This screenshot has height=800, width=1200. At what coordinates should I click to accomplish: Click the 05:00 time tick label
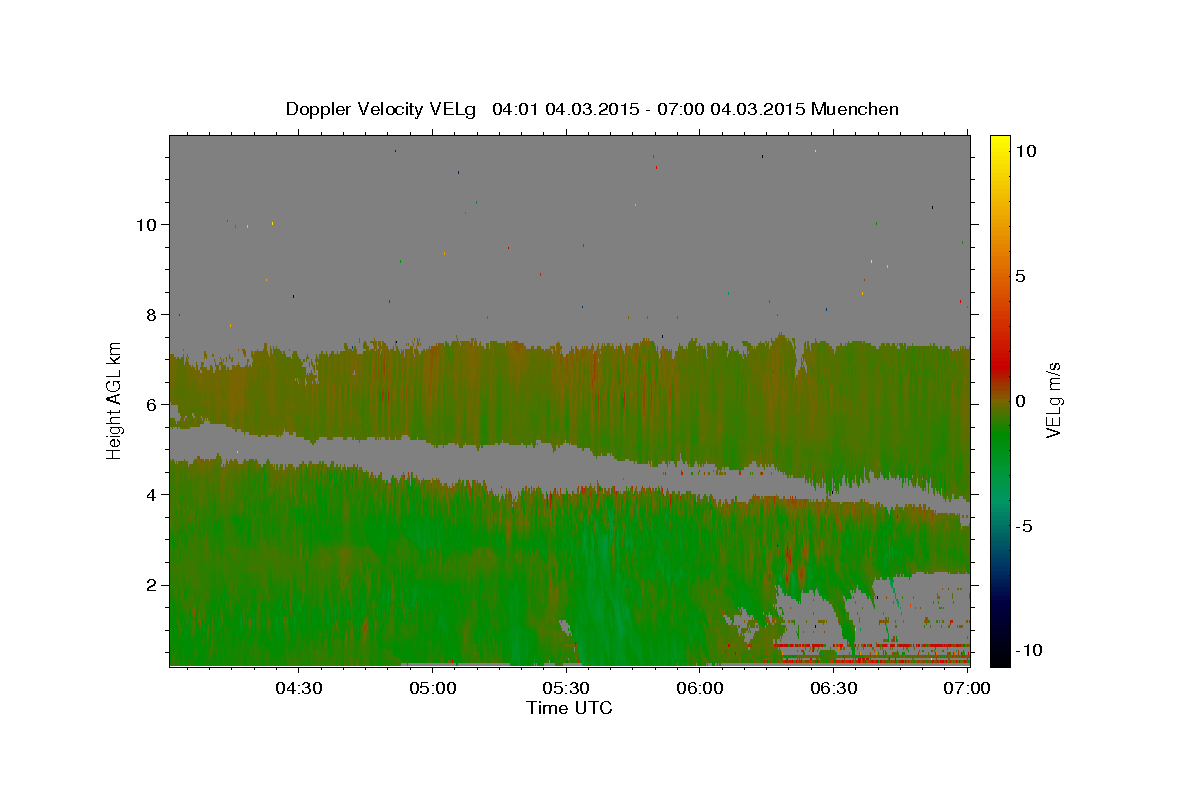pos(432,688)
